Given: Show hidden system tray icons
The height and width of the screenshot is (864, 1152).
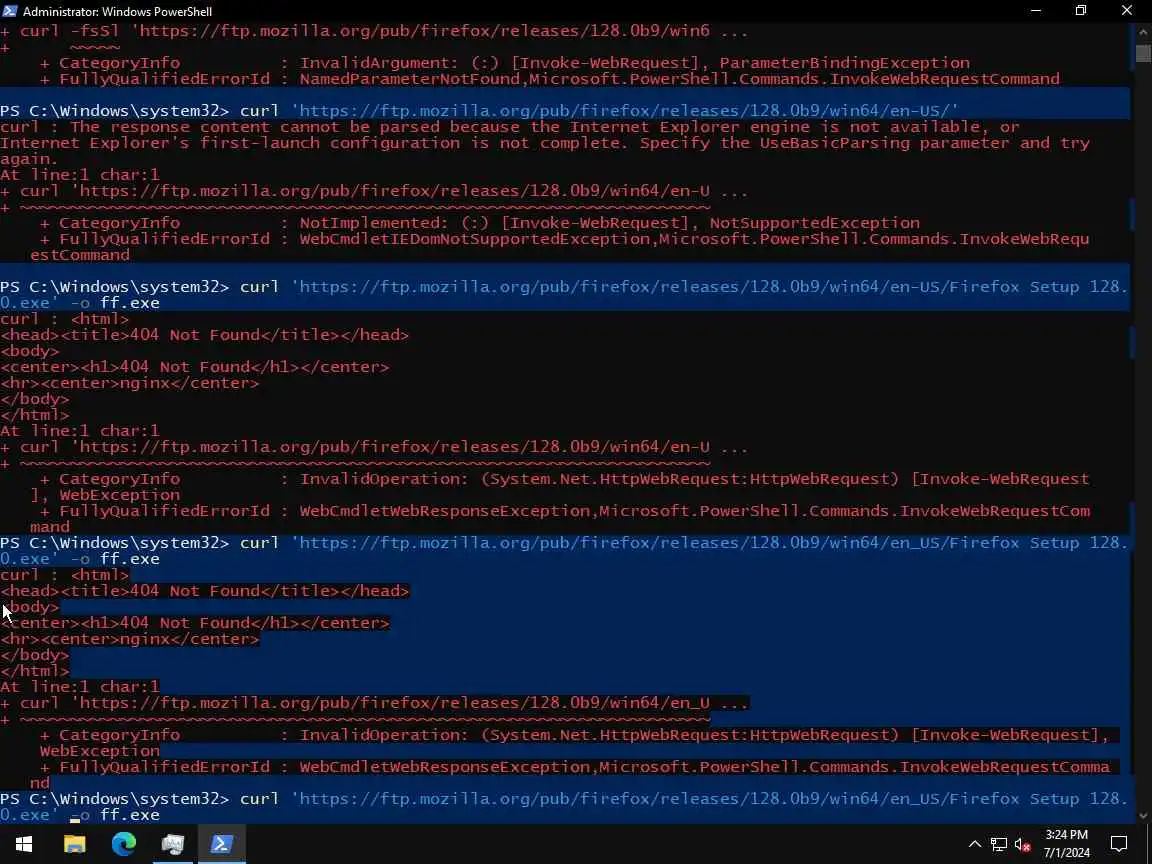Looking at the screenshot, I should [x=975, y=844].
